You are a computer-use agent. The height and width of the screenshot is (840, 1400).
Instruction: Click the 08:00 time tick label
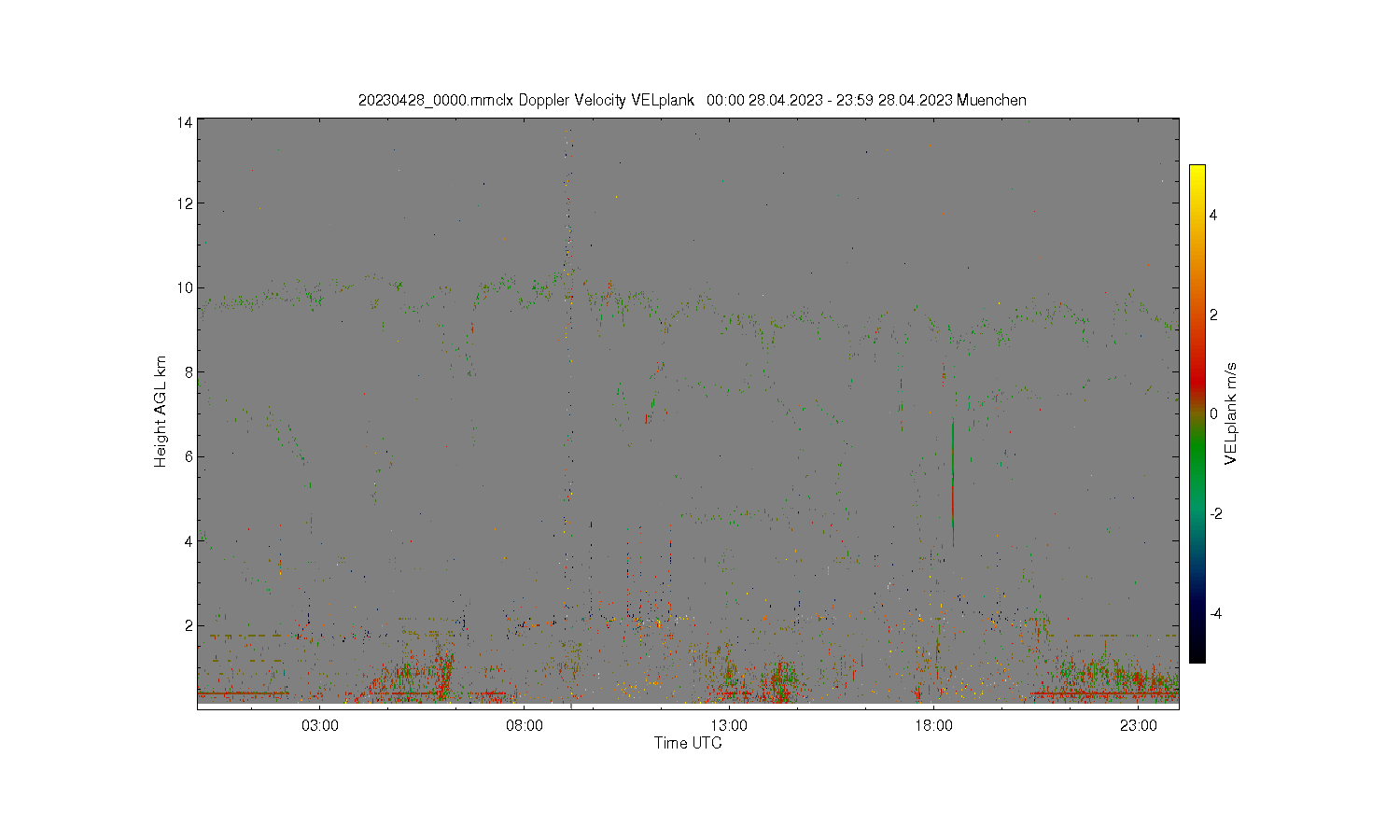525,726
